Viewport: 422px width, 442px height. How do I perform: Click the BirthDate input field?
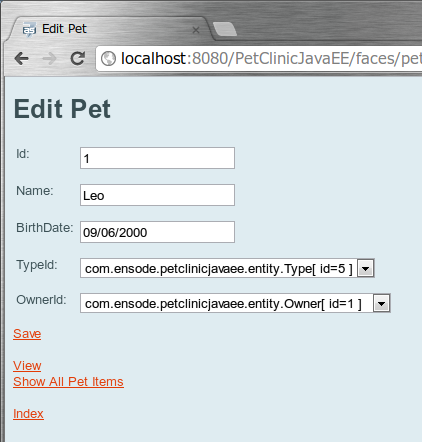click(x=157, y=232)
